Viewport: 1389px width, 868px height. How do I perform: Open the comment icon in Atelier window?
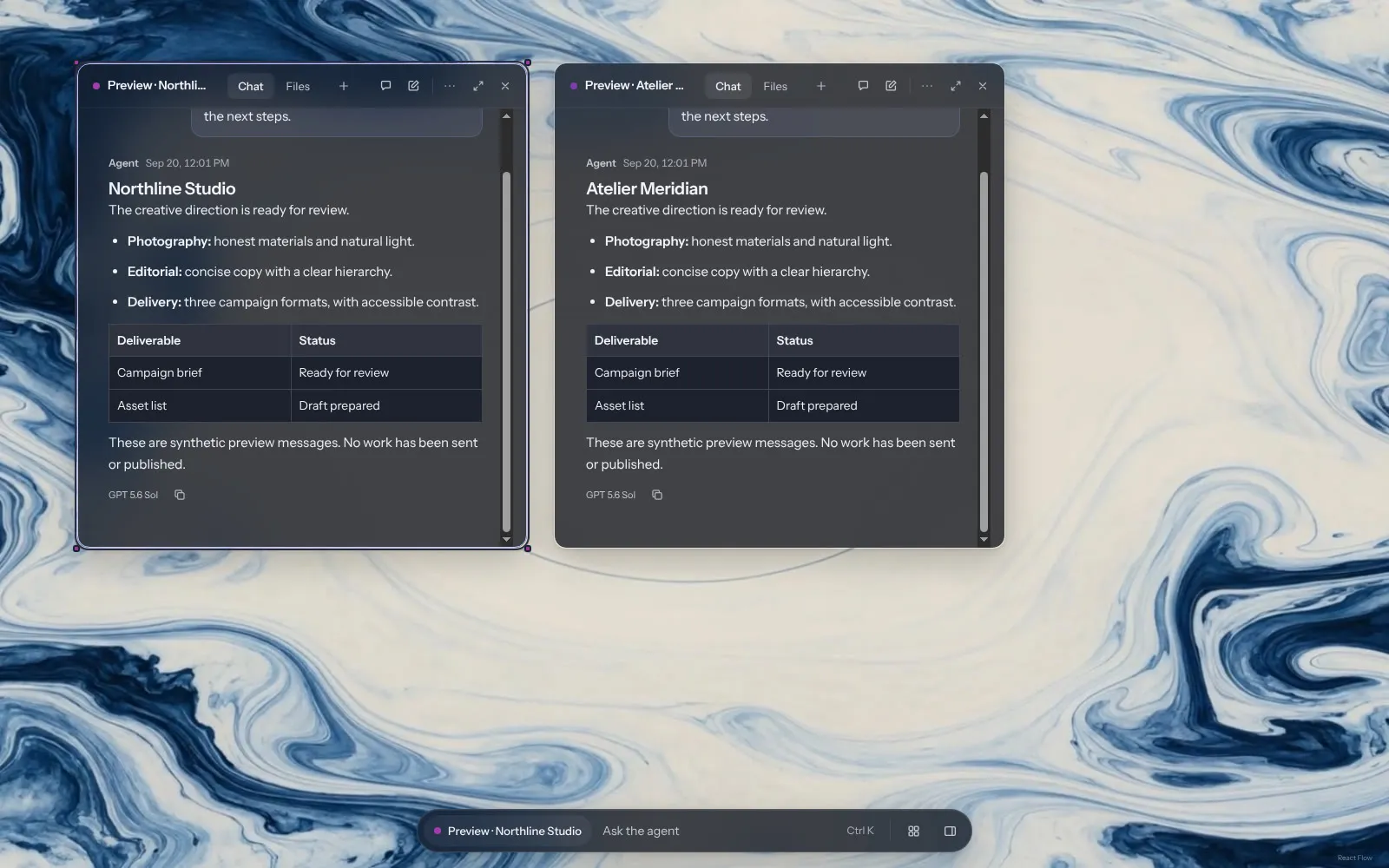pyautogui.click(x=863, y=86)
